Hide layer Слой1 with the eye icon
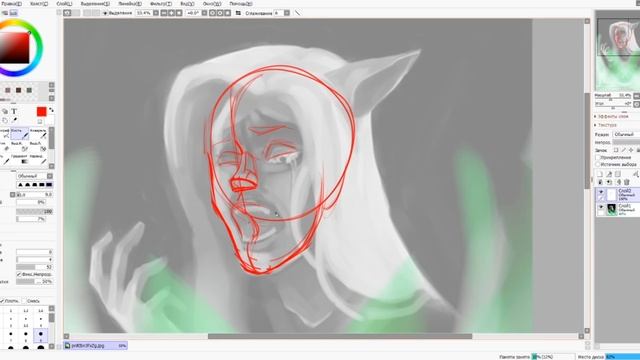The width and height of the screenshot is (640, 360). point(600,207)
